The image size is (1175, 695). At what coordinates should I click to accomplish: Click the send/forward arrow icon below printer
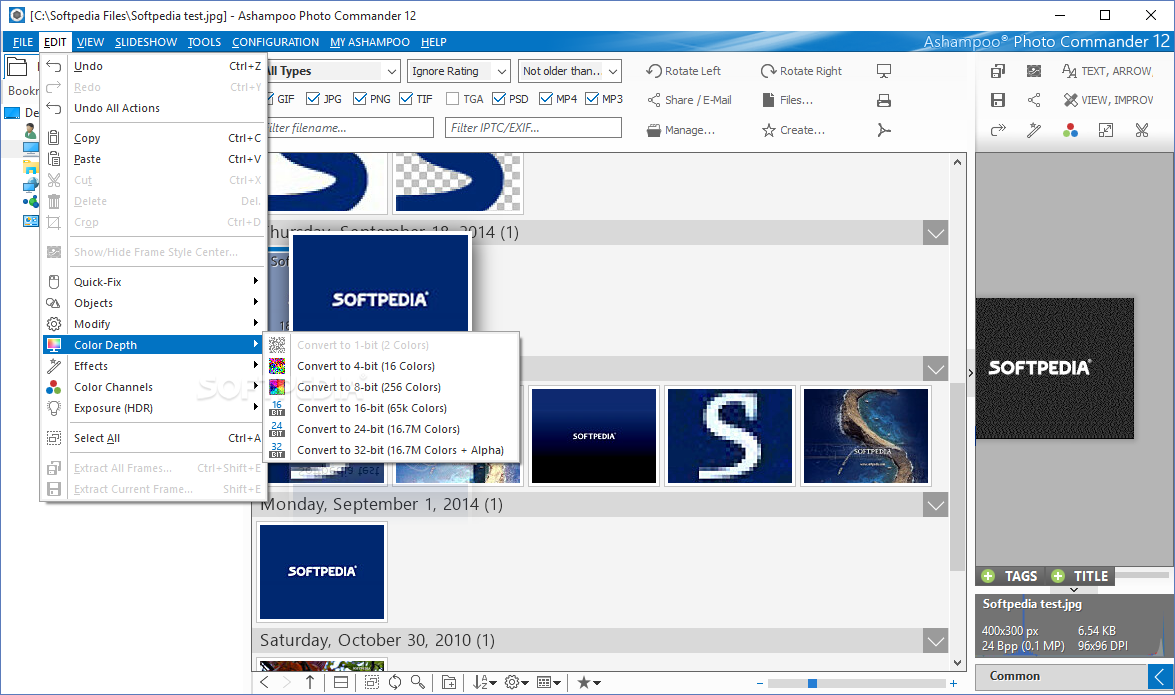884,130
